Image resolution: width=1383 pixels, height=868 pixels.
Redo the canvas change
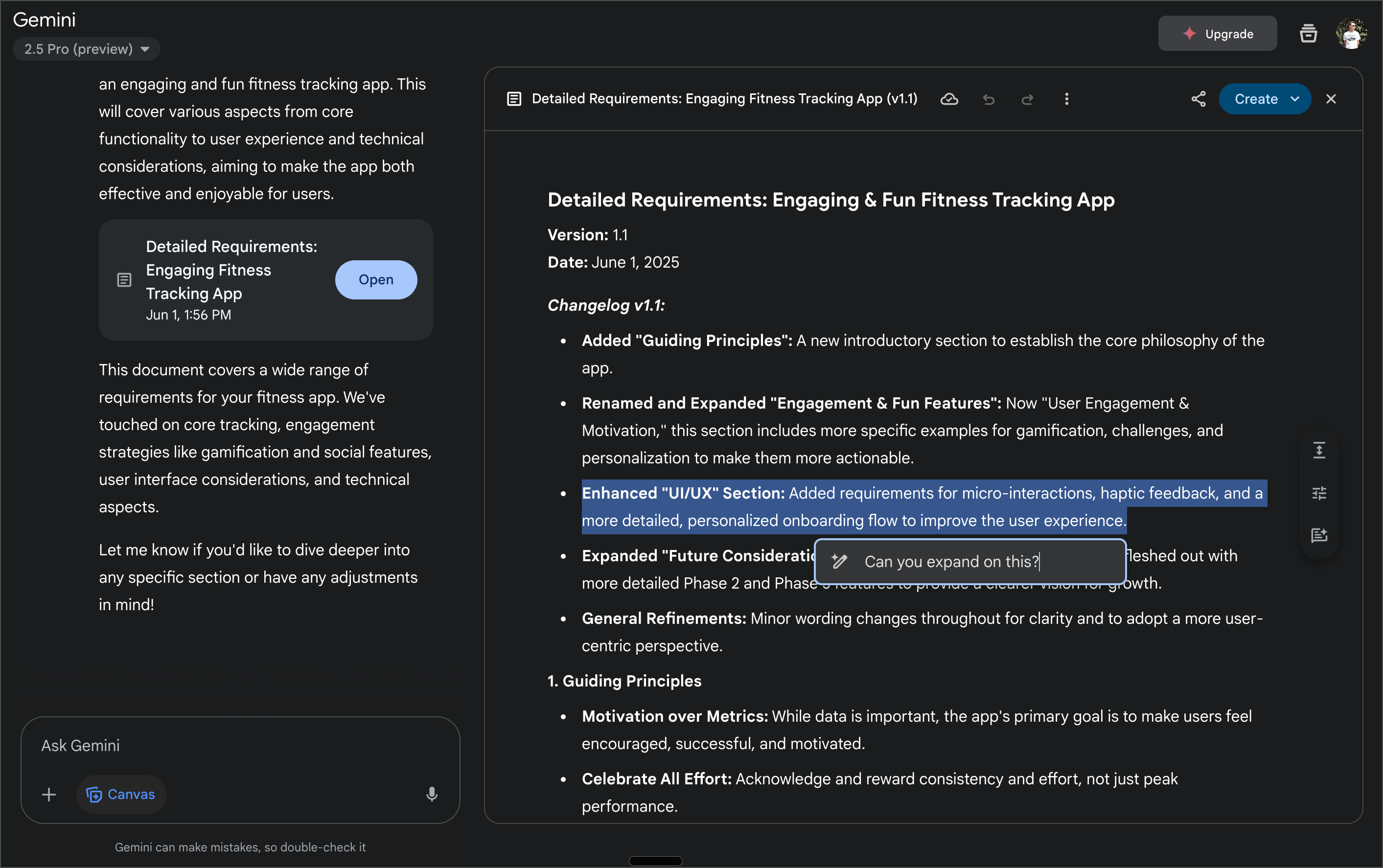[x=1027, y=99]
